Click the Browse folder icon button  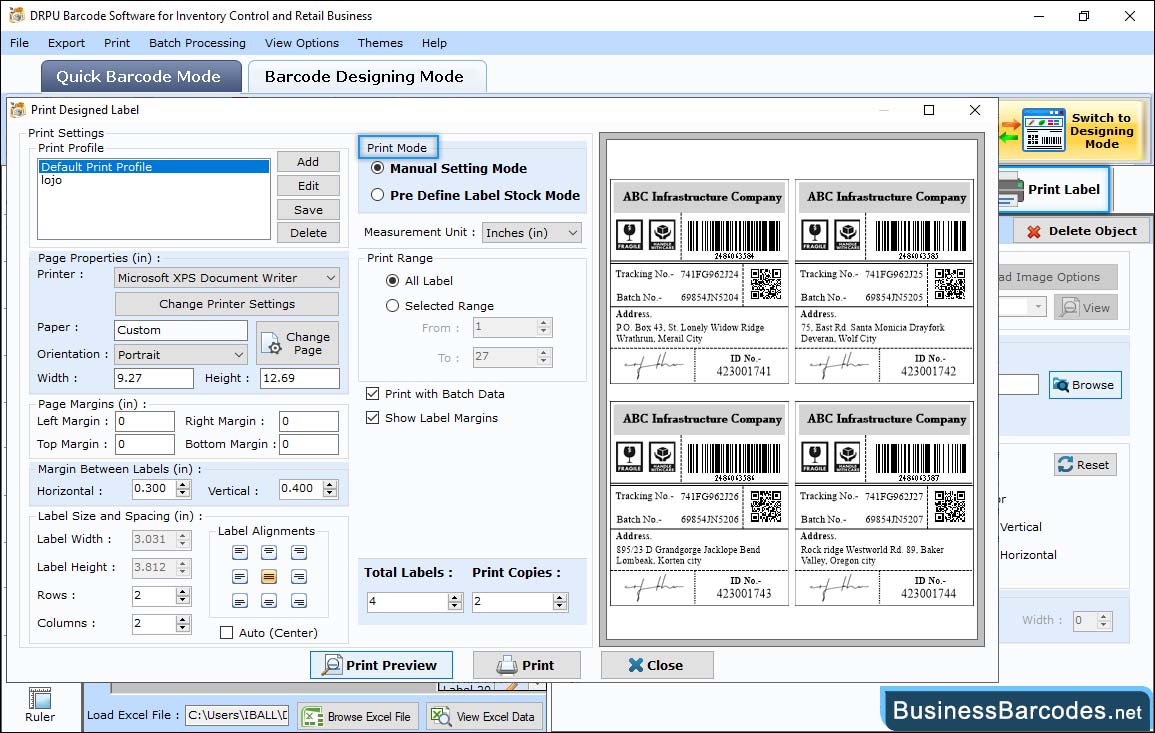click(1085, 385)
